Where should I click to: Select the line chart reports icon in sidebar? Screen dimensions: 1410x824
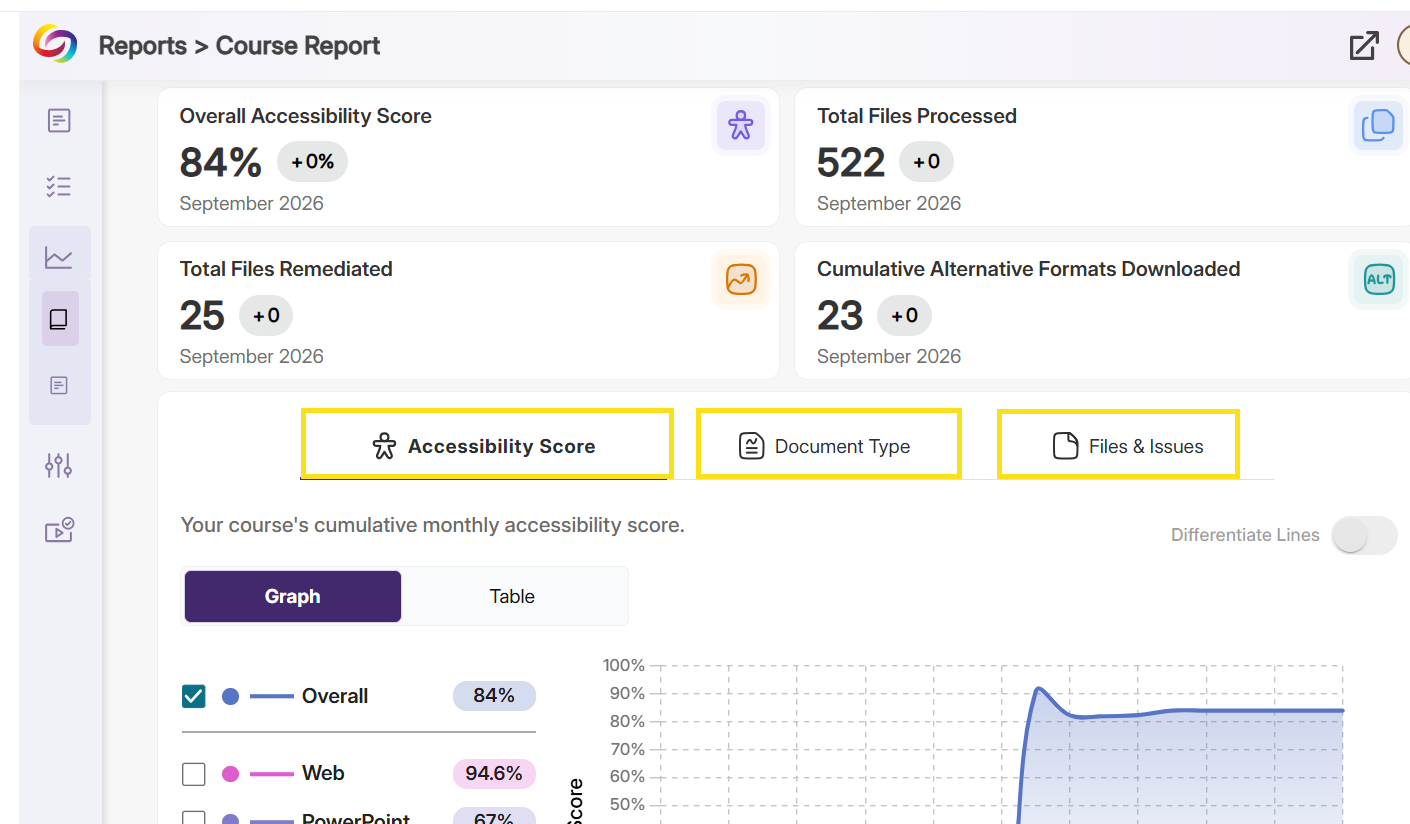[x=59, y=258]
